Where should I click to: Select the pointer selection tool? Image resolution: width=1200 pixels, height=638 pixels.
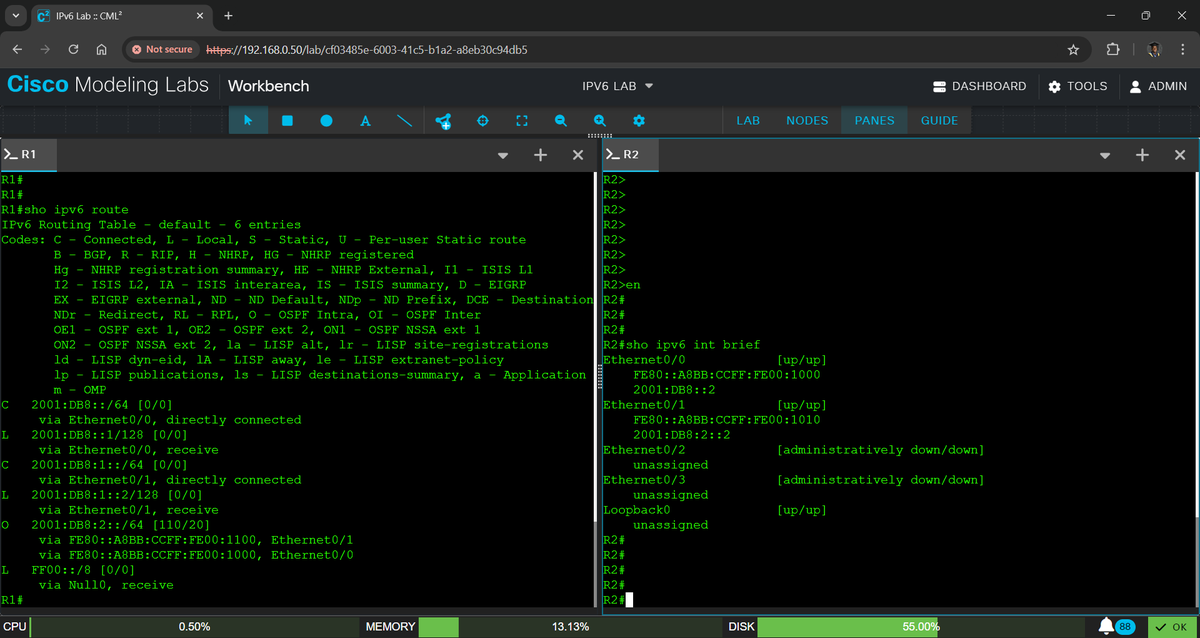tap(248, 120)
